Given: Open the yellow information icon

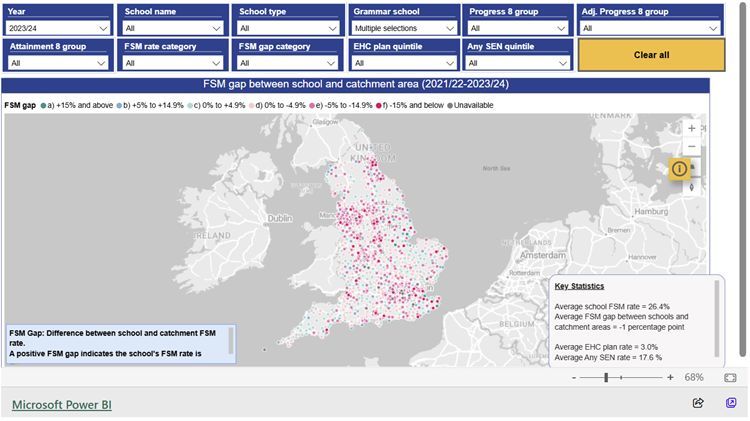Looking at the screenshot, I should (679, 169).
